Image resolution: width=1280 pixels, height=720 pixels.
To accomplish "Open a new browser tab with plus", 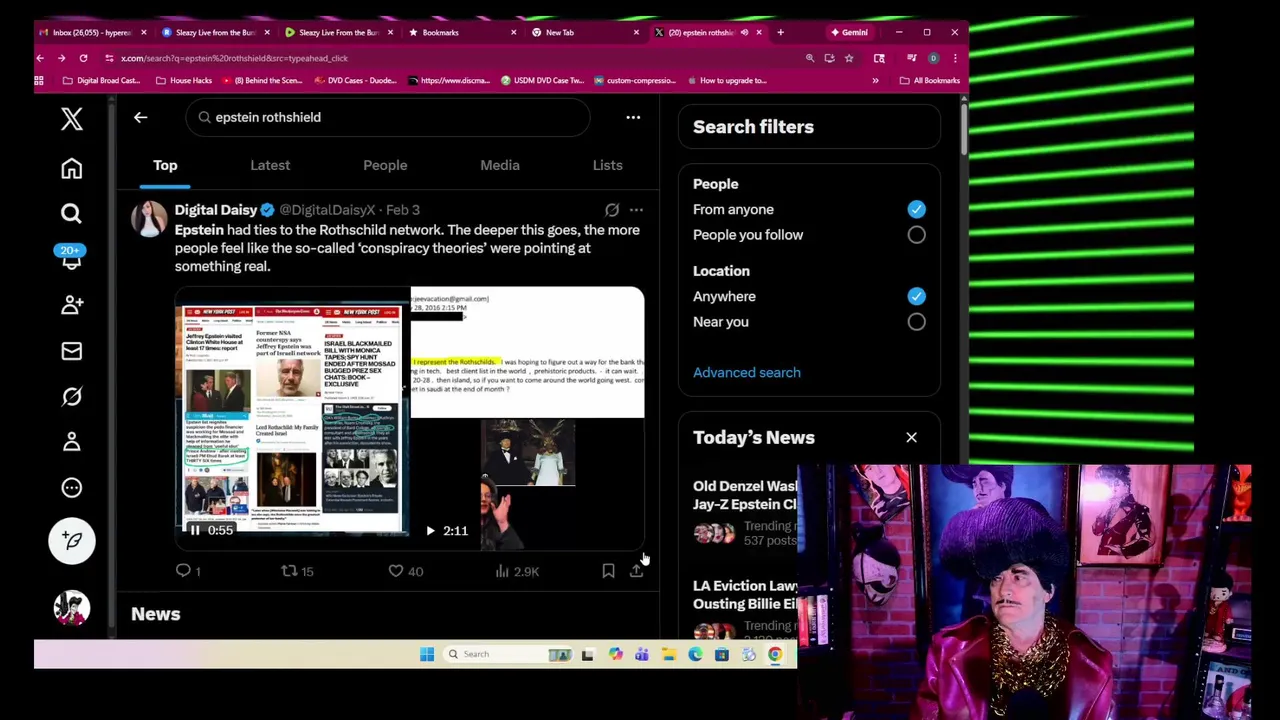I will (780, 32).
